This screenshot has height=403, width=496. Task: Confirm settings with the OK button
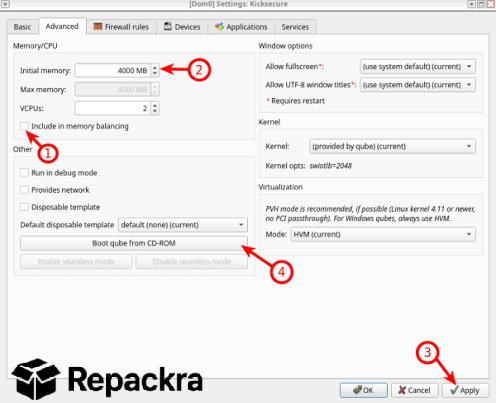pos(363,390)
